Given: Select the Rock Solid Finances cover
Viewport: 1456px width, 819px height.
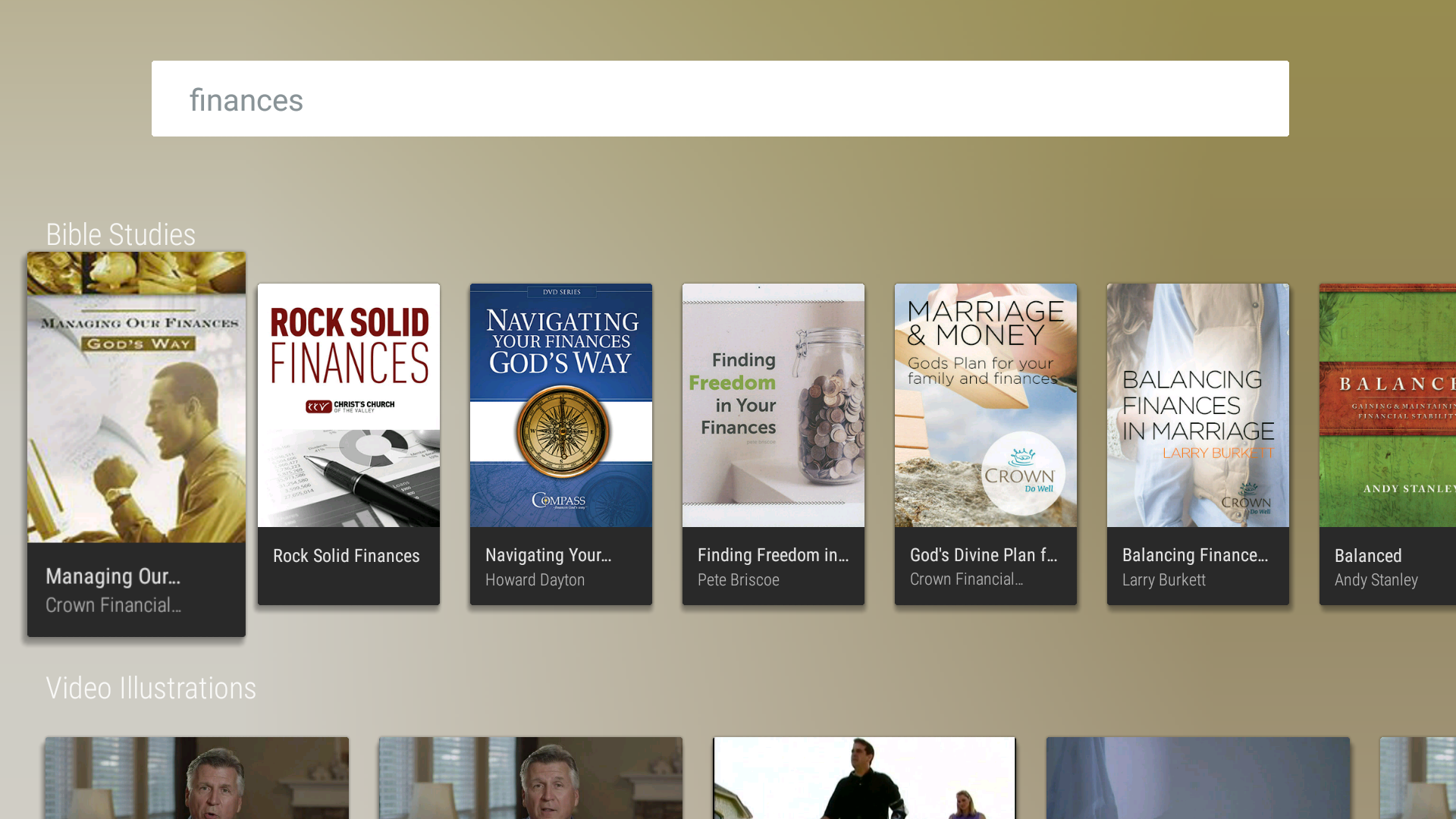Looking at the screenshot, I should (x=349, y=405).
